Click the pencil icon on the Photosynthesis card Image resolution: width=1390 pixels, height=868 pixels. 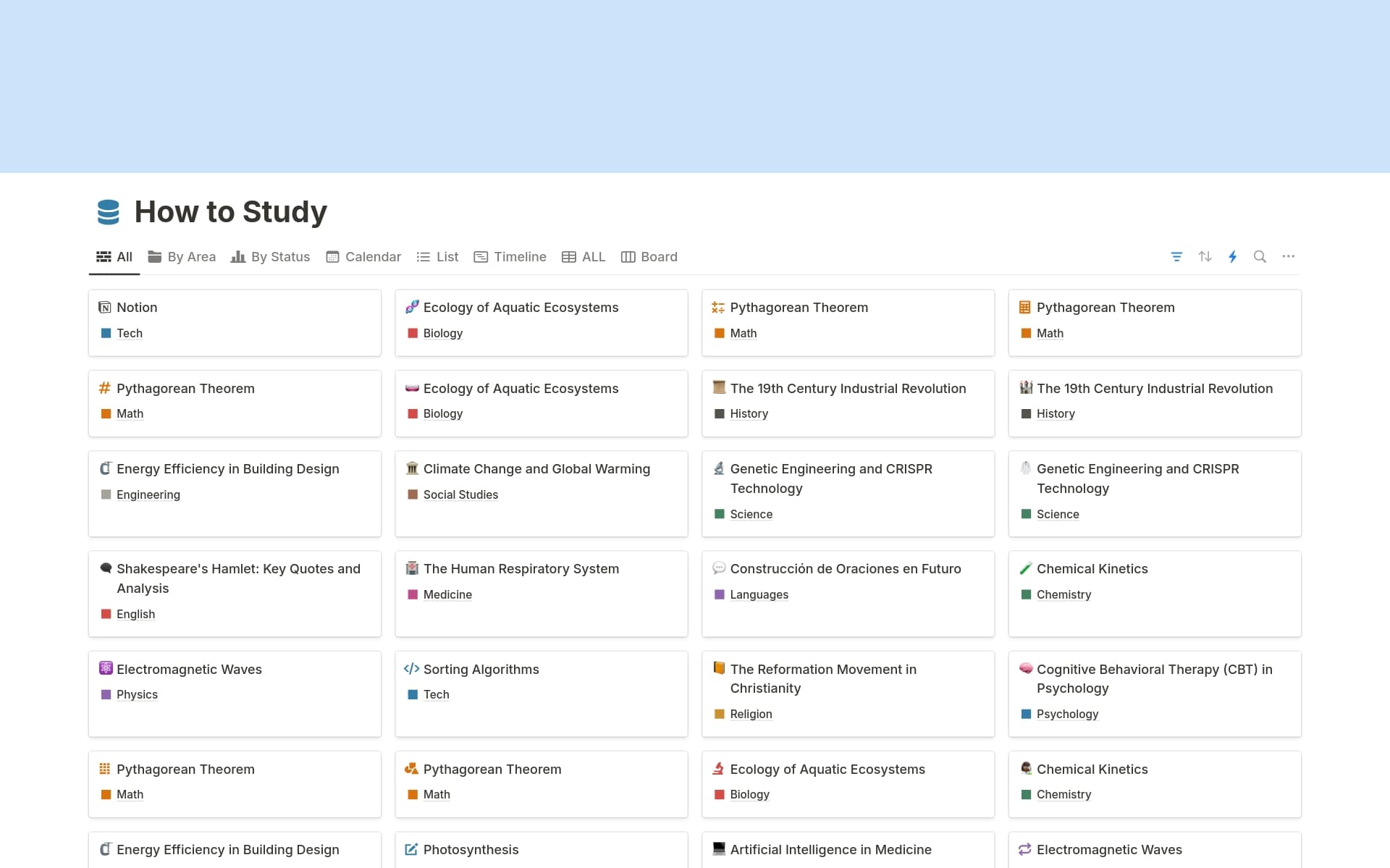(x=411, y=849)
